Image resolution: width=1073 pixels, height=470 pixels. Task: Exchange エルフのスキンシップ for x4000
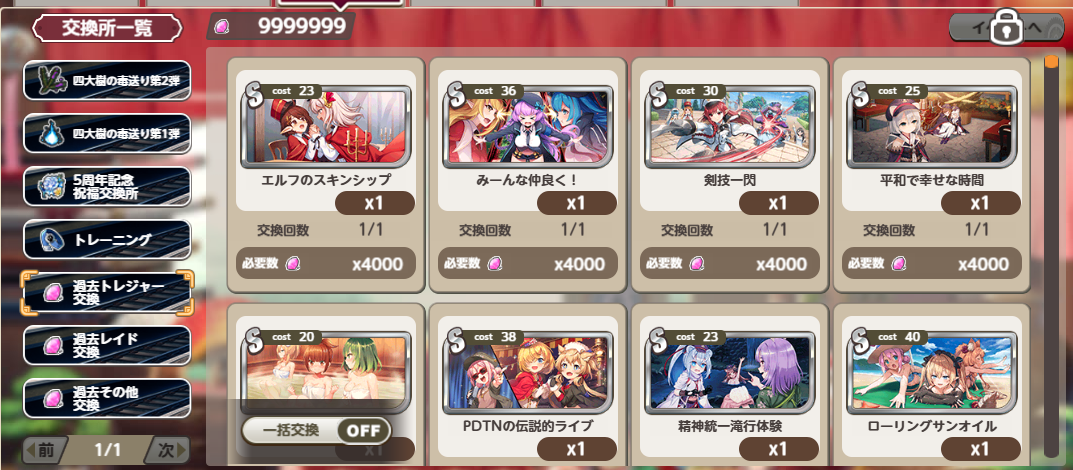[326, 263]
